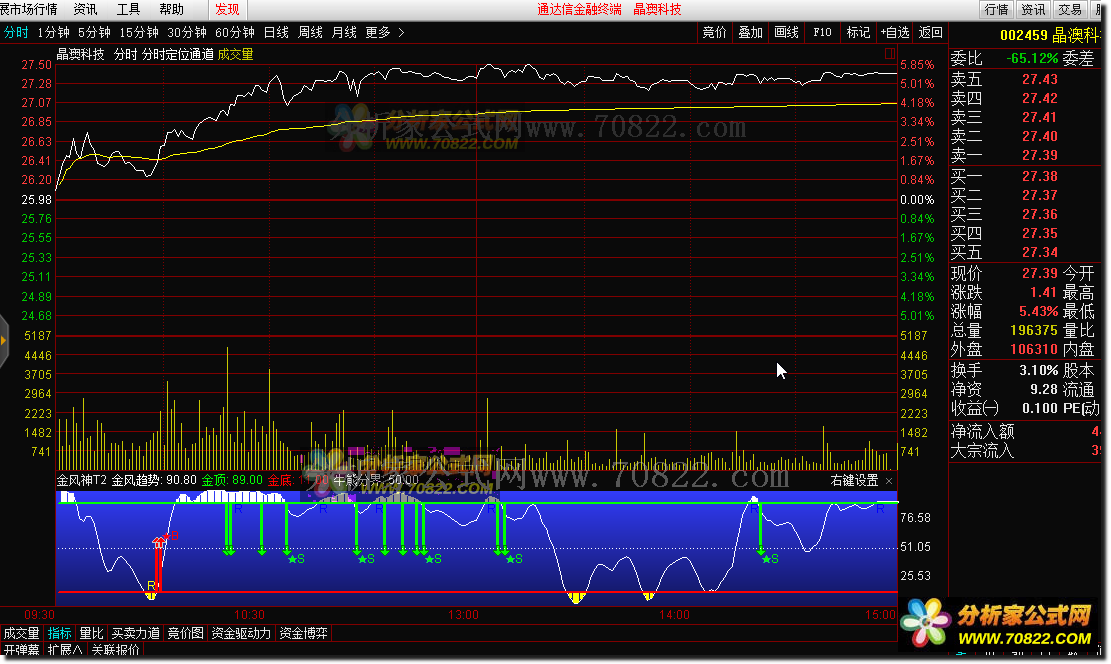Image resolution: width=1111 pixels, height=664 pixels.
Task: Add stock via +自选 button
Action: 895,33
